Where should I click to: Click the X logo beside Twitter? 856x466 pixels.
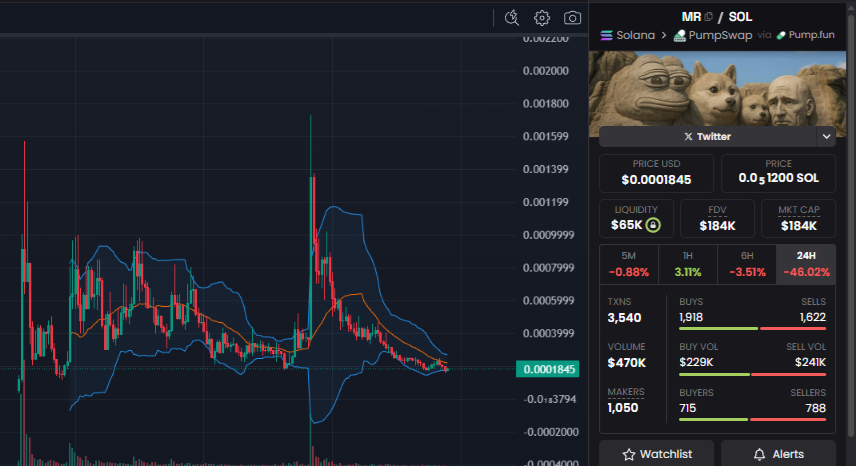click(x=688, y=136)
